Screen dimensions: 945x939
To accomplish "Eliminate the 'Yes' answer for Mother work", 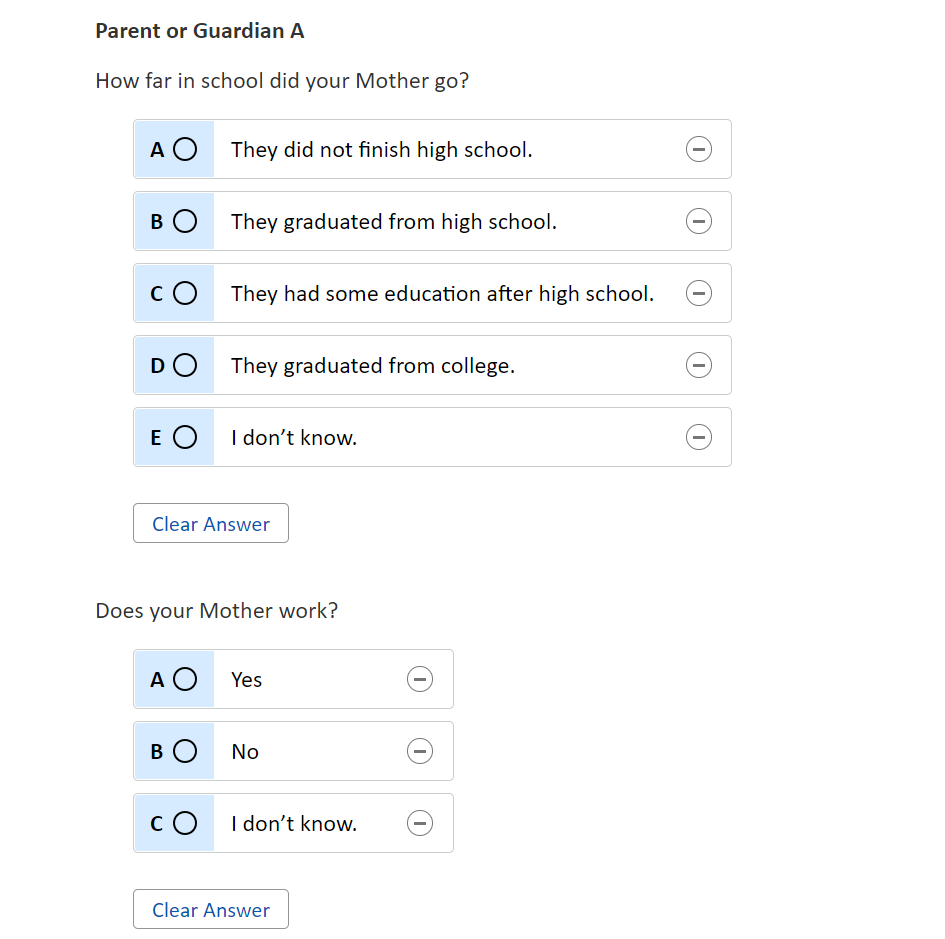I will tap(420, 680).
